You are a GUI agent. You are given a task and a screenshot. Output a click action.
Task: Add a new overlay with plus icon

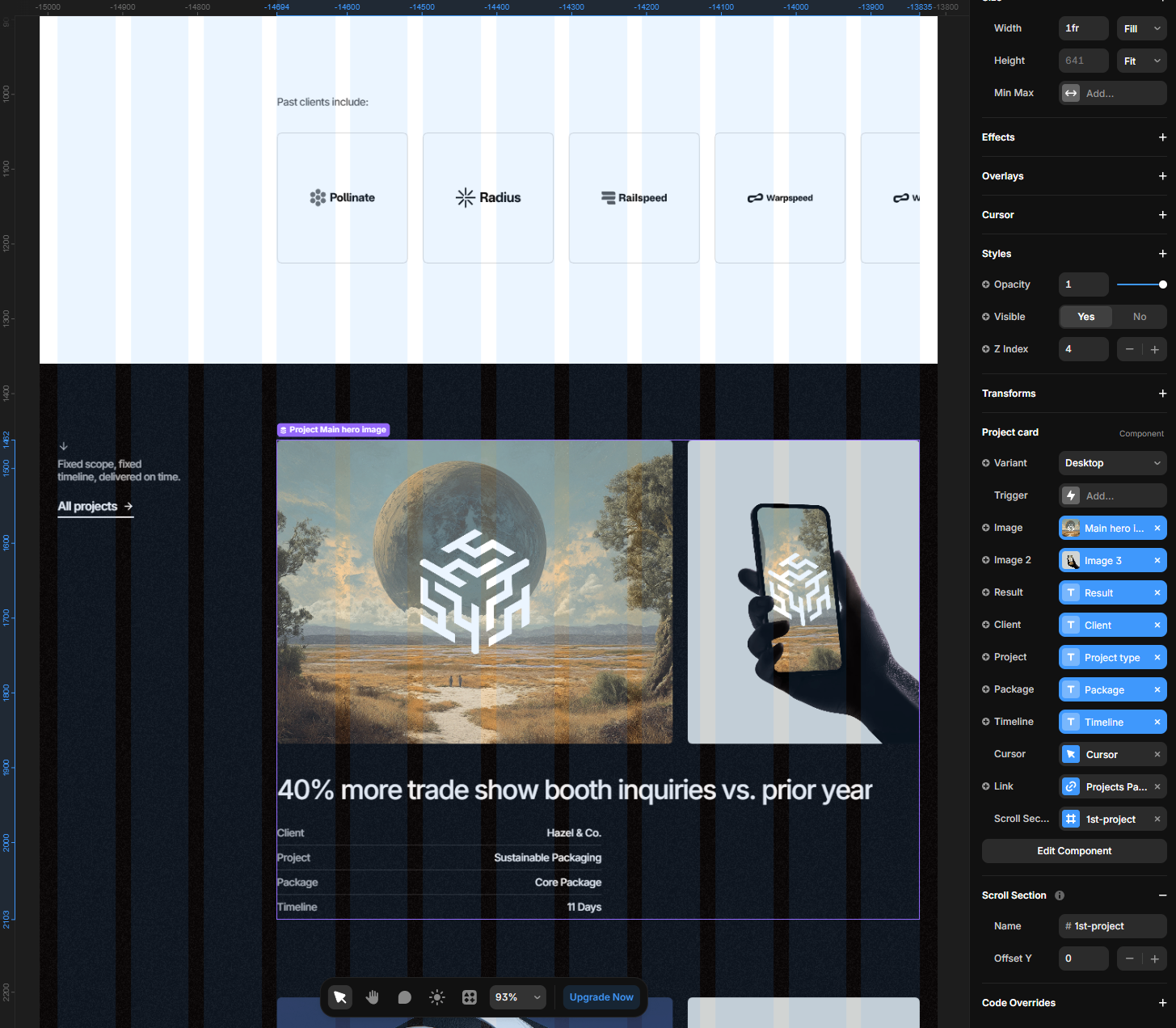[x=1162, y=176]
